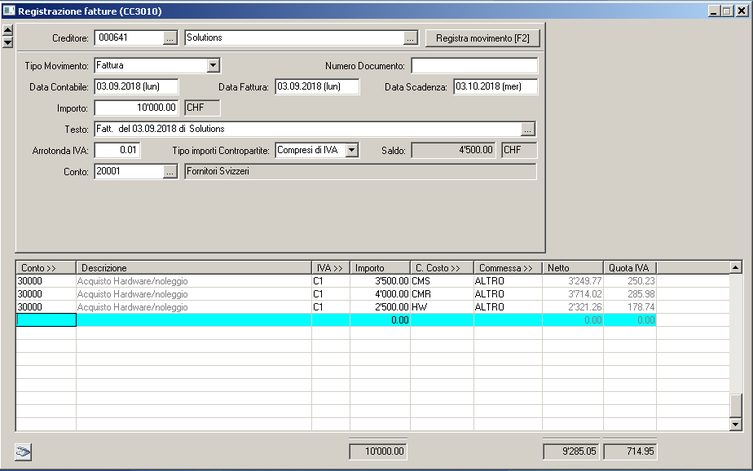Click into the Numero Documento field
Image resolution: width=753 pixels, height=471 pixels.
473,66
